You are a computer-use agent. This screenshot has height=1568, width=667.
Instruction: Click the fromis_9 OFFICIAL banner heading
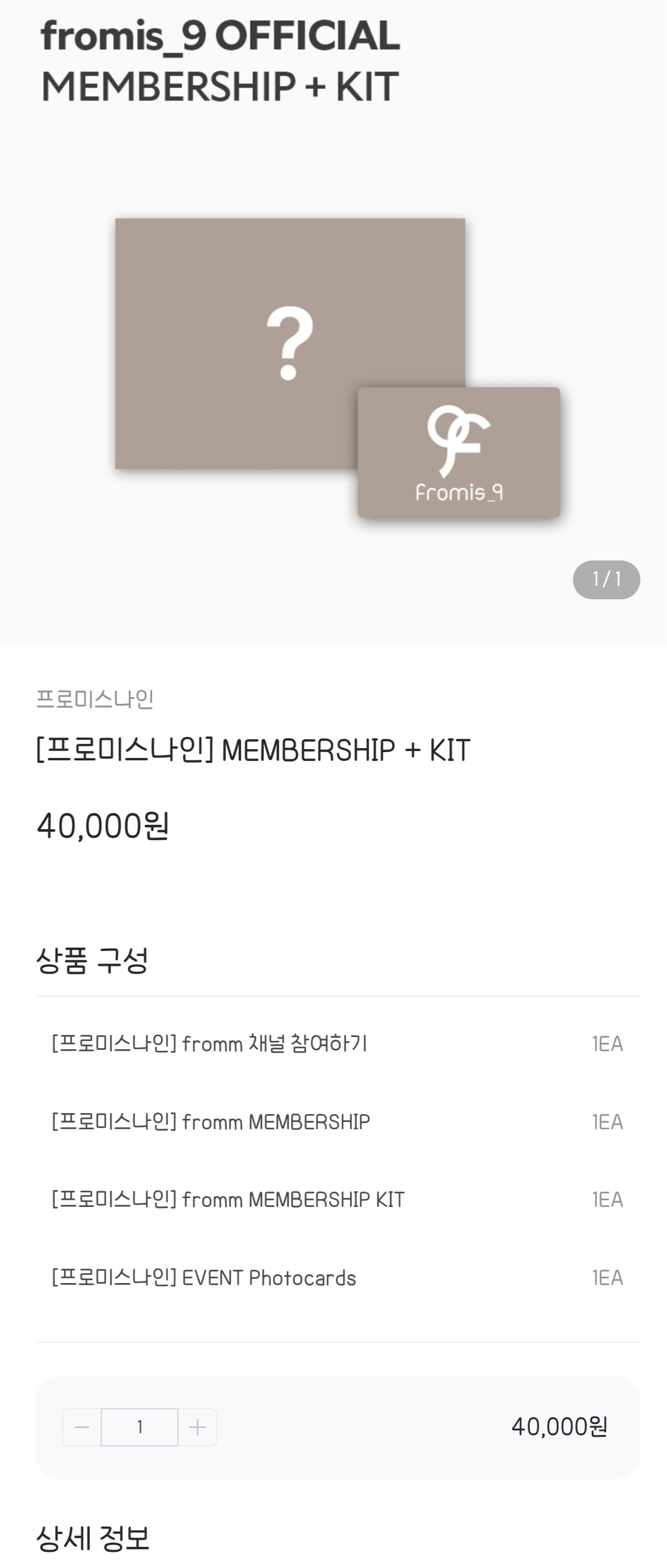221,37
